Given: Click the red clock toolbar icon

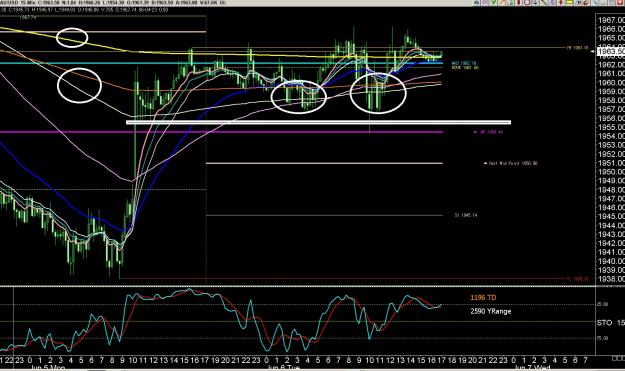Looking at the screenshot, I should (527, 2).
